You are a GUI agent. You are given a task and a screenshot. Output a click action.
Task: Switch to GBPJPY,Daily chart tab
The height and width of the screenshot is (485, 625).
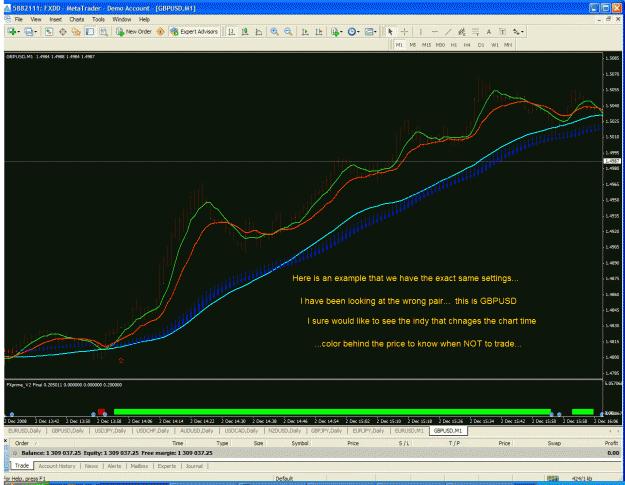coord(326,431)
